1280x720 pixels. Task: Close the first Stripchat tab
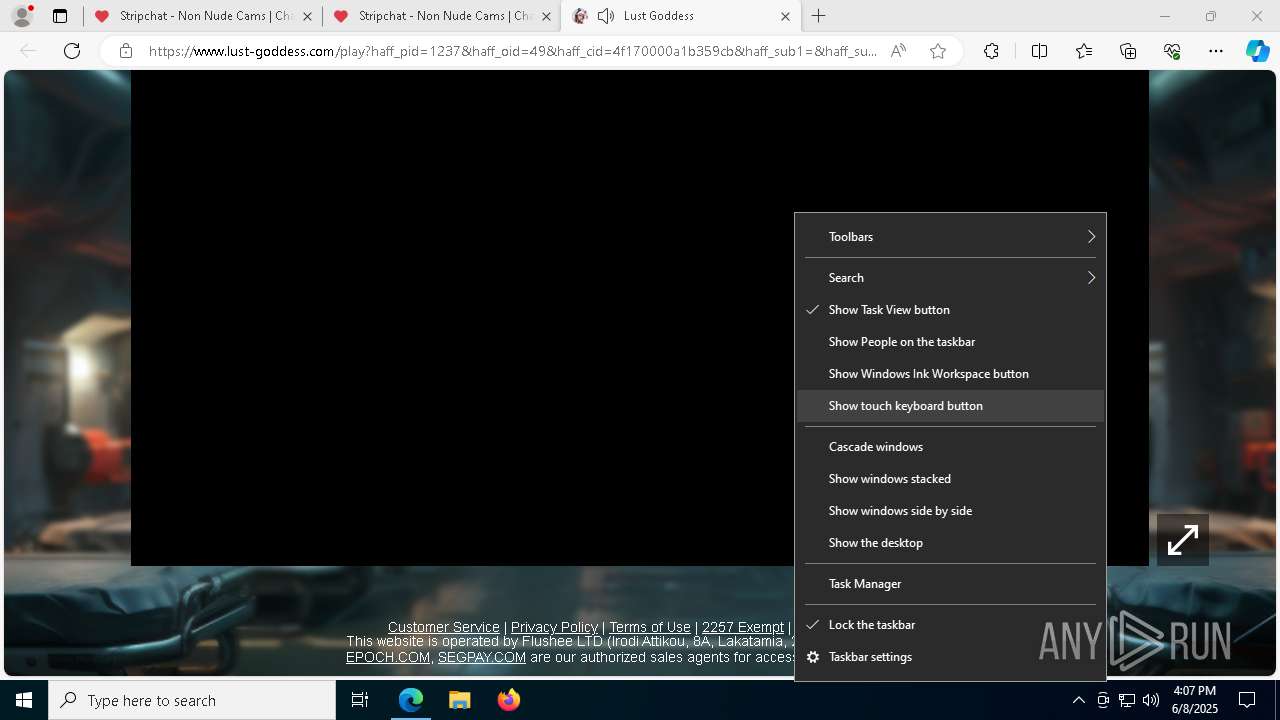coord(307,16)
